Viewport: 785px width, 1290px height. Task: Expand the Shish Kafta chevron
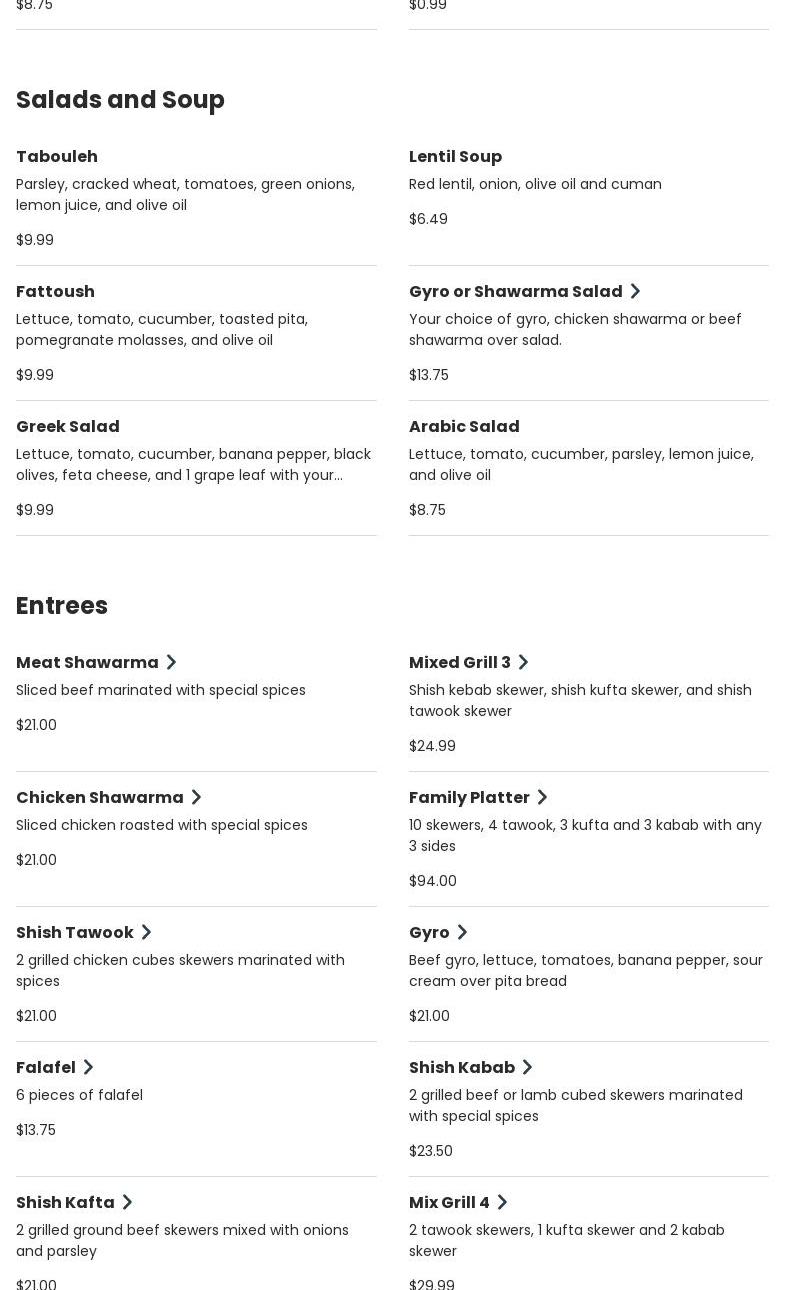click(x=127, y=1203)
